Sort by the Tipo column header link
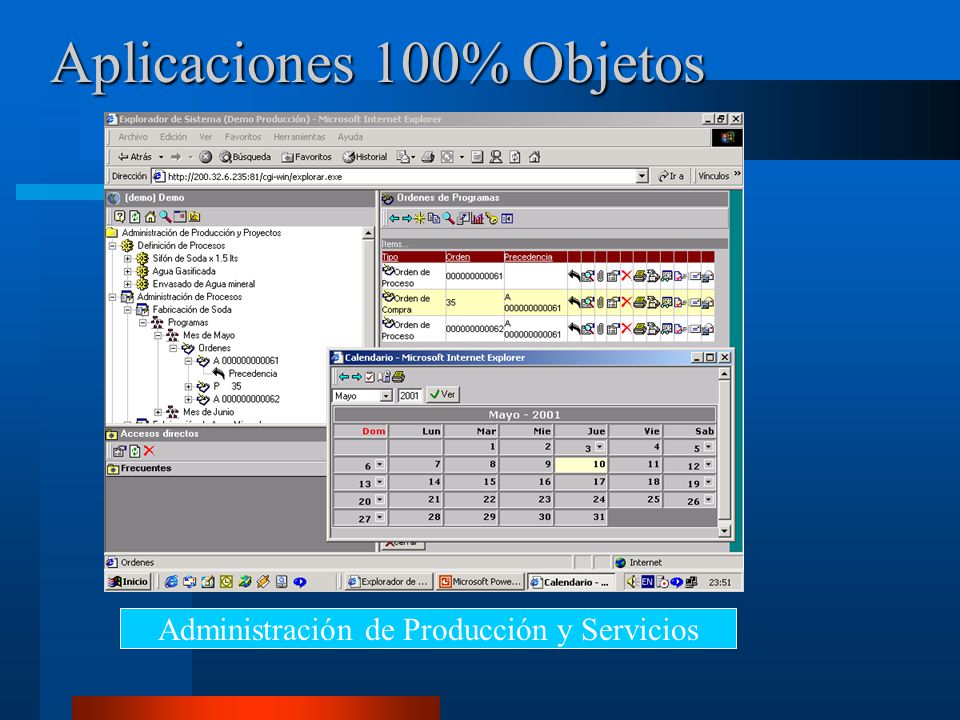The width and height of the screenshot is (960, 720). pos(390,257)
